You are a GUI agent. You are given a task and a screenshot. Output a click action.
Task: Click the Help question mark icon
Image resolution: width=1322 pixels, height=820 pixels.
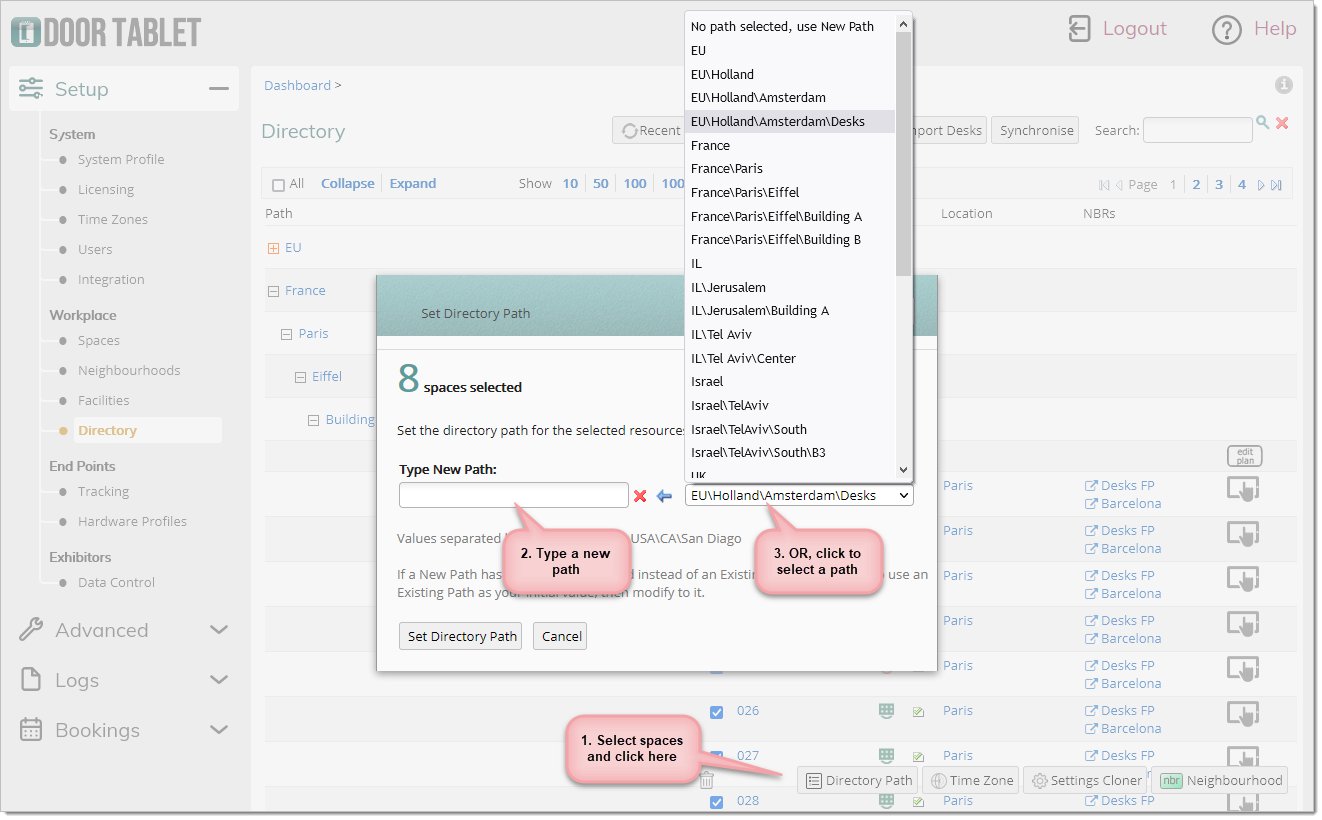coord(1226,30)
